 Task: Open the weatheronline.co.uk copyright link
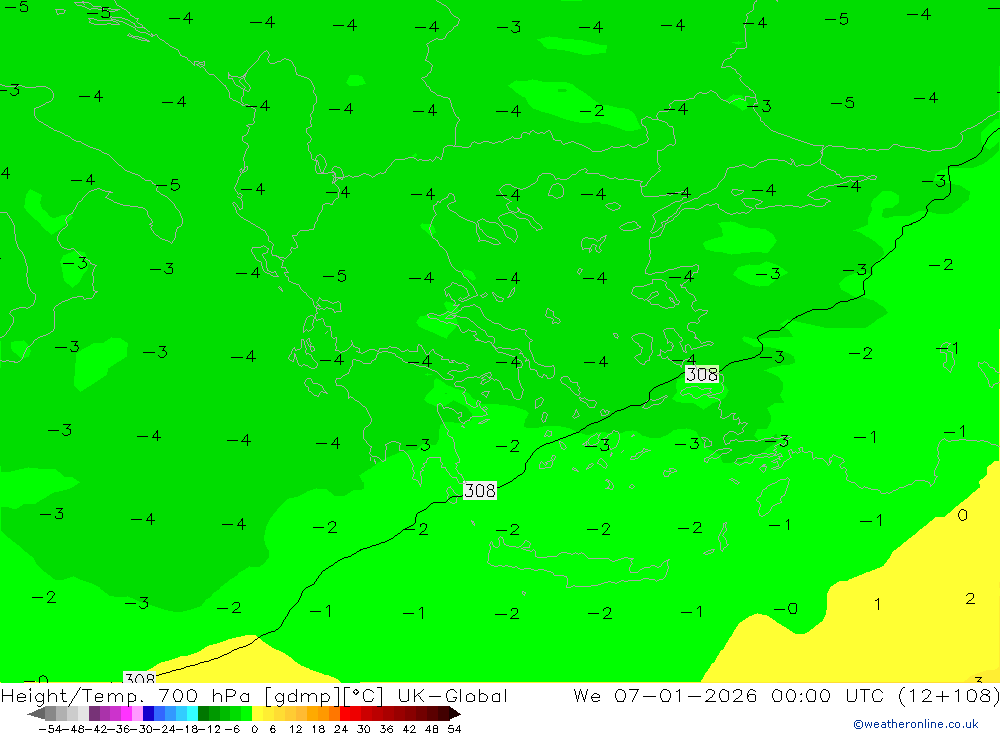click(916, 724)
